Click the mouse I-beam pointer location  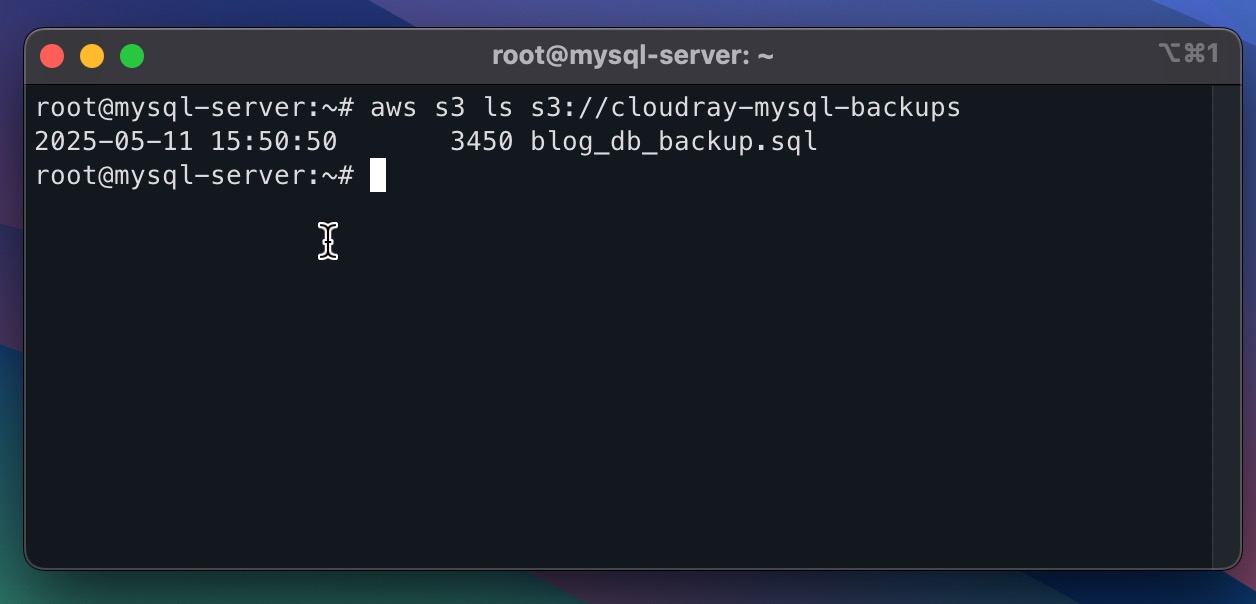(328, 241)
